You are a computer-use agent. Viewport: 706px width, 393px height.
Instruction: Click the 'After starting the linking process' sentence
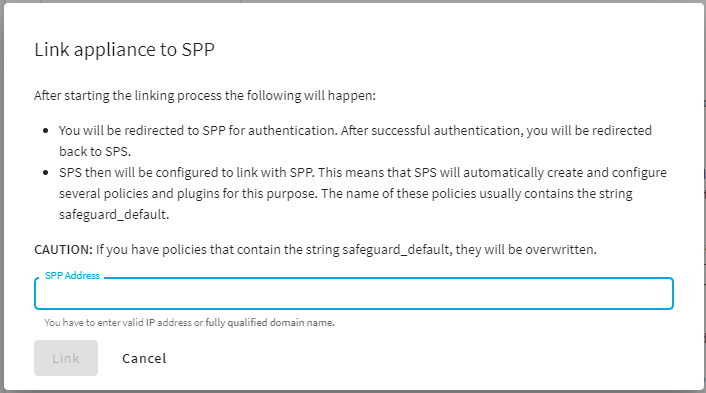point(205,95)
